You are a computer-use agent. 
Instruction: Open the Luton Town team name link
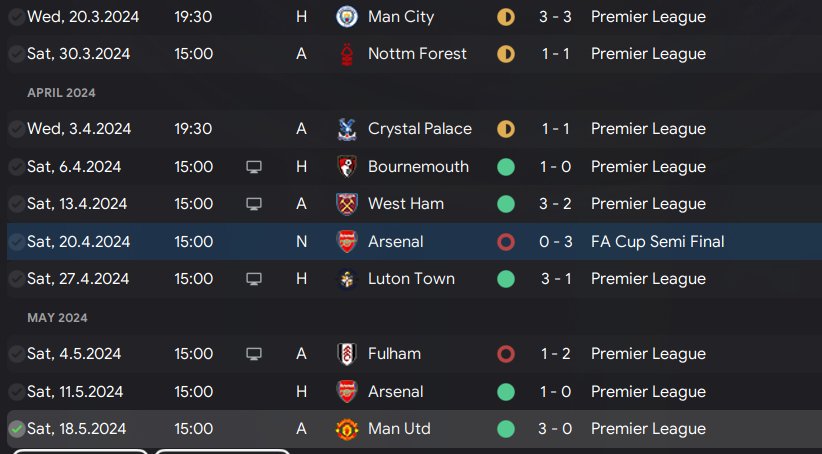tap(411, 279)
